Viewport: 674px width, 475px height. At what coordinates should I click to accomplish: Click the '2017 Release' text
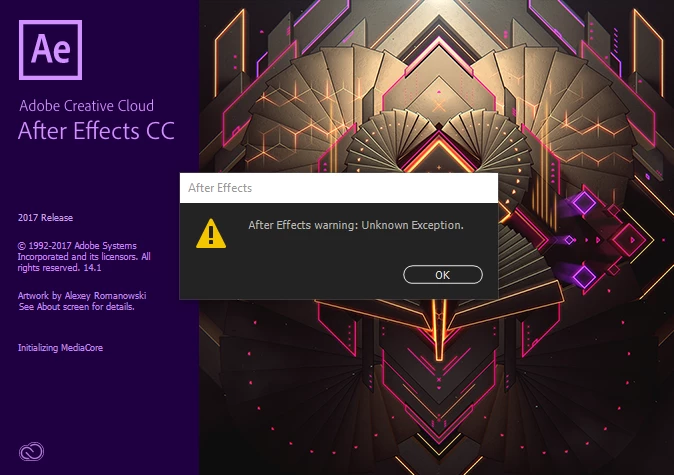[45, 218]
